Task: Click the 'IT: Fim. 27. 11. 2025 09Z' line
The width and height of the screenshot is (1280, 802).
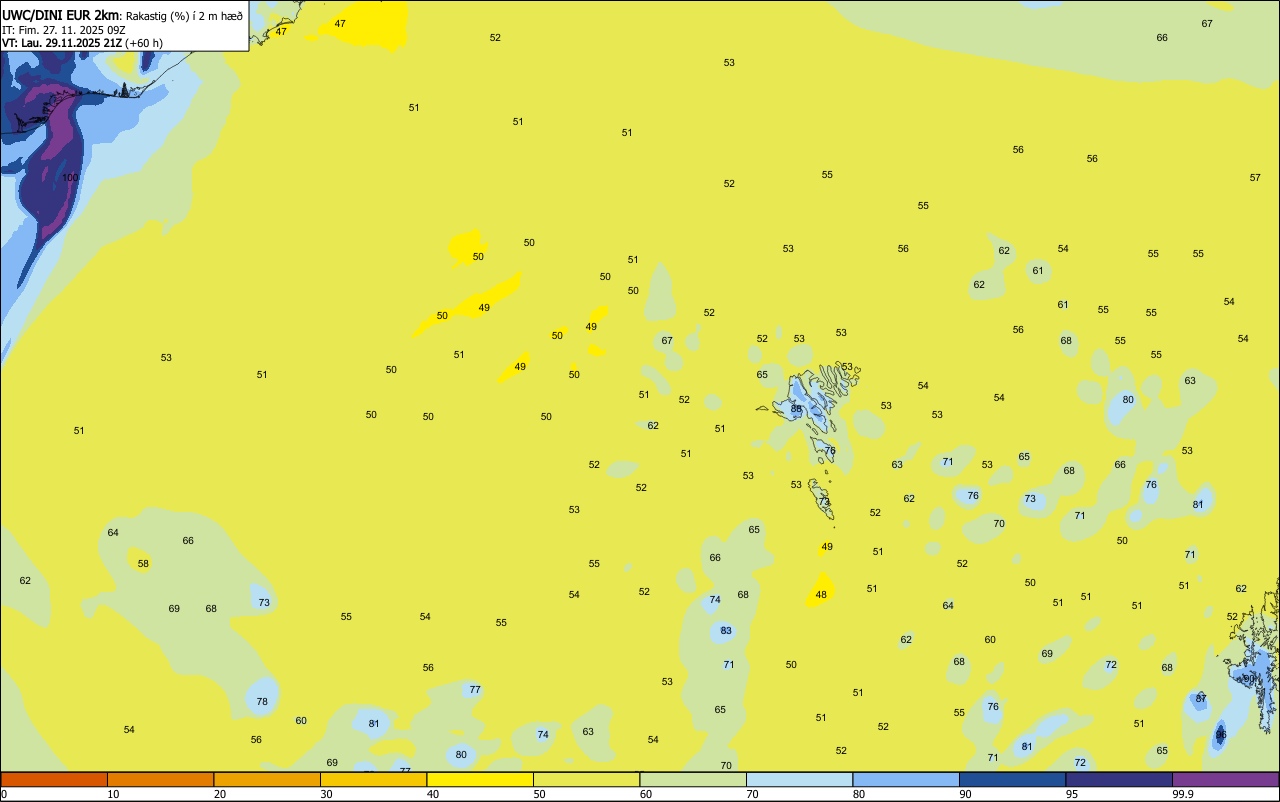Action: pyautogui.click(x=63, y=30)
